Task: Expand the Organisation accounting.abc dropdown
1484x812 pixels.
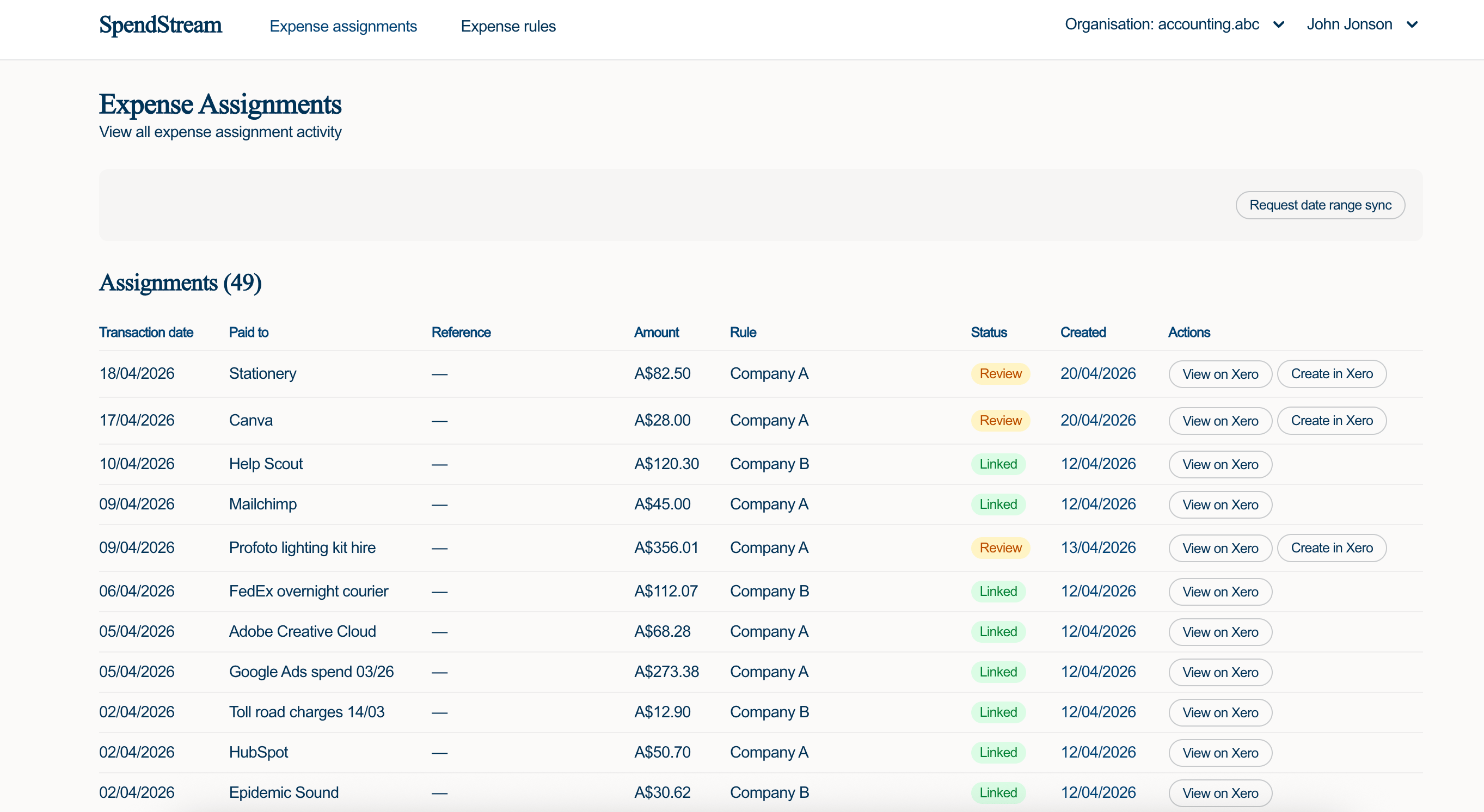Action: (x=1174, y=24)
